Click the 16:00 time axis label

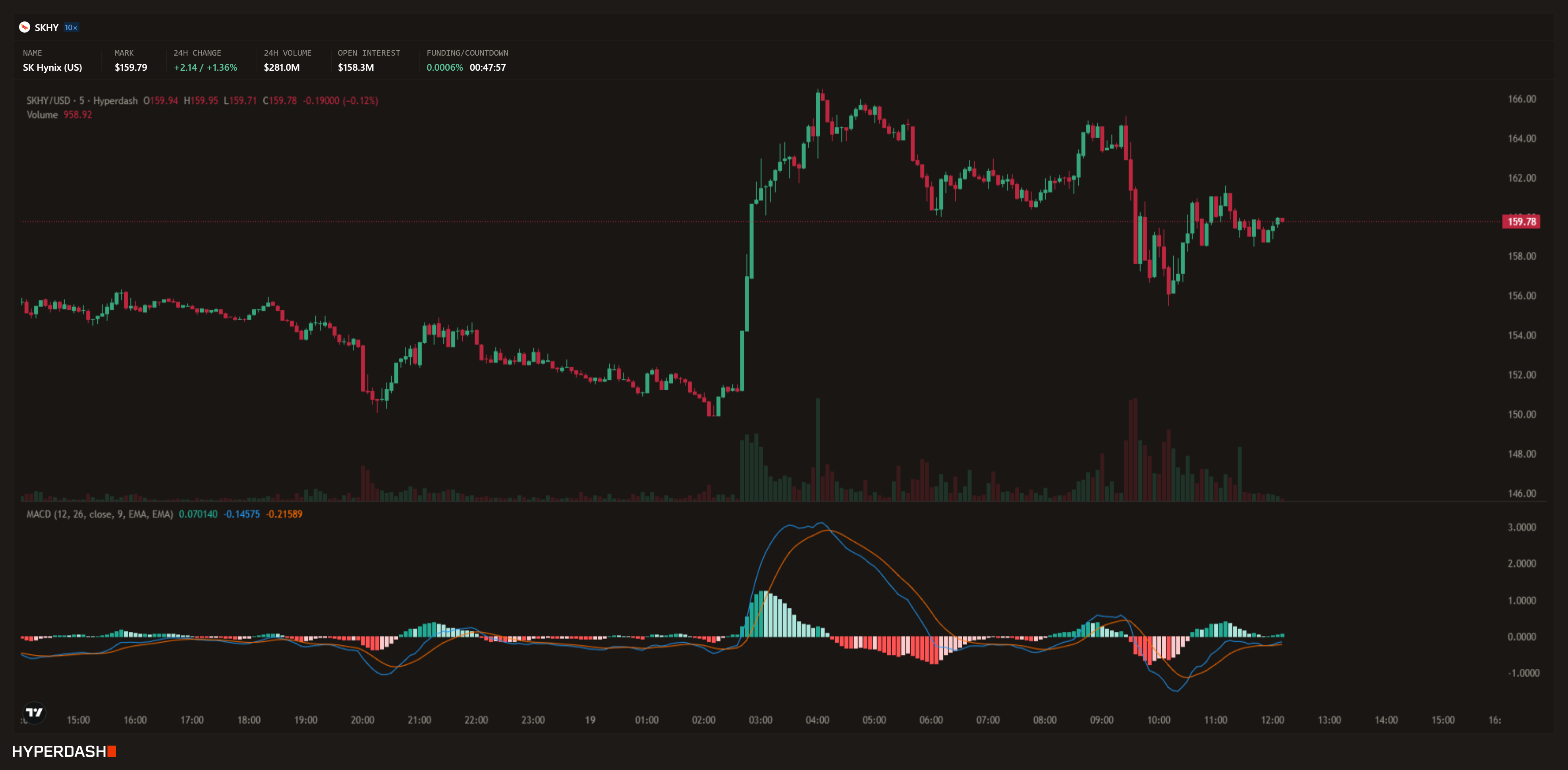(135, 720)
